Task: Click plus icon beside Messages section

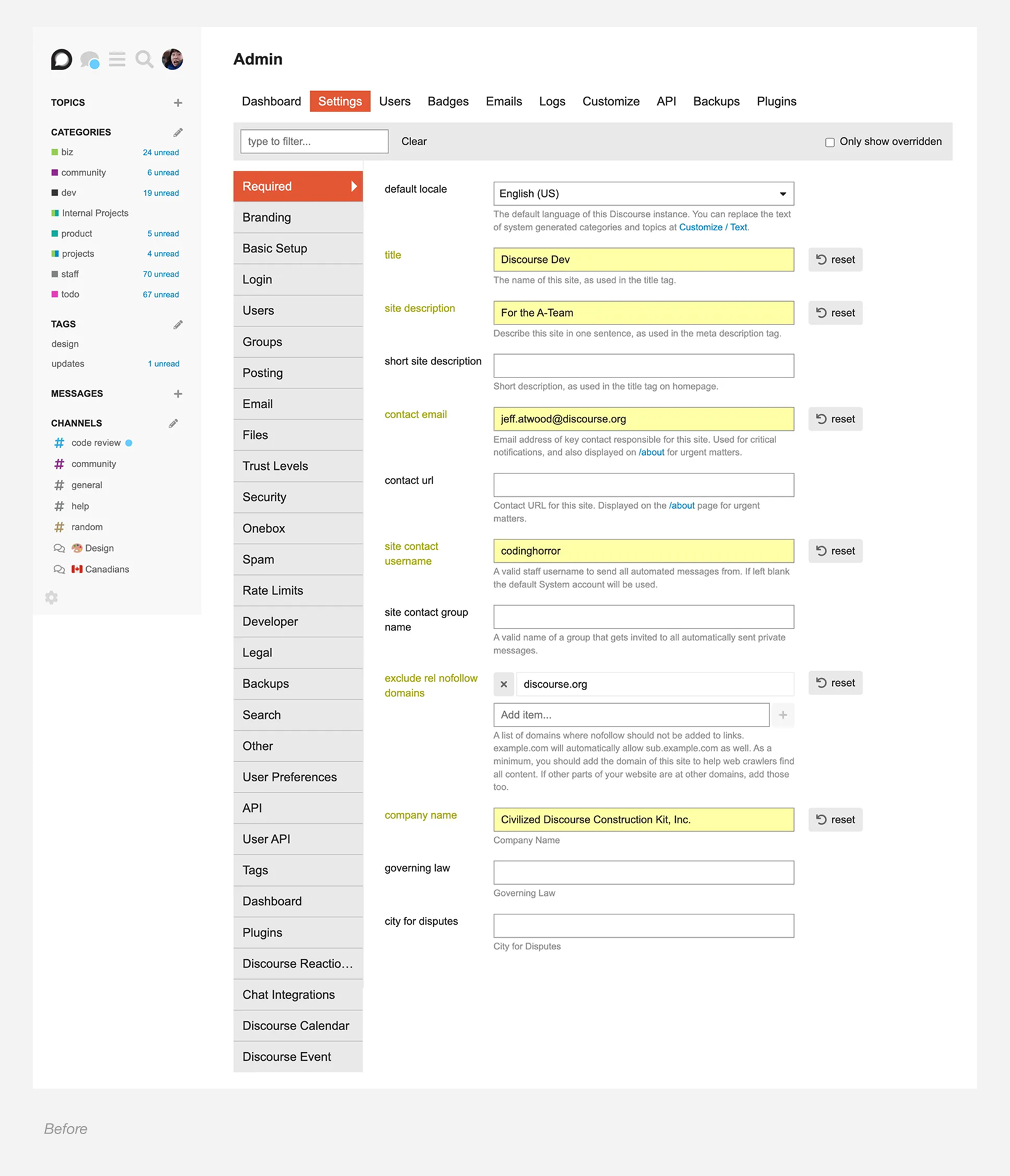Action: coord(178,394)
